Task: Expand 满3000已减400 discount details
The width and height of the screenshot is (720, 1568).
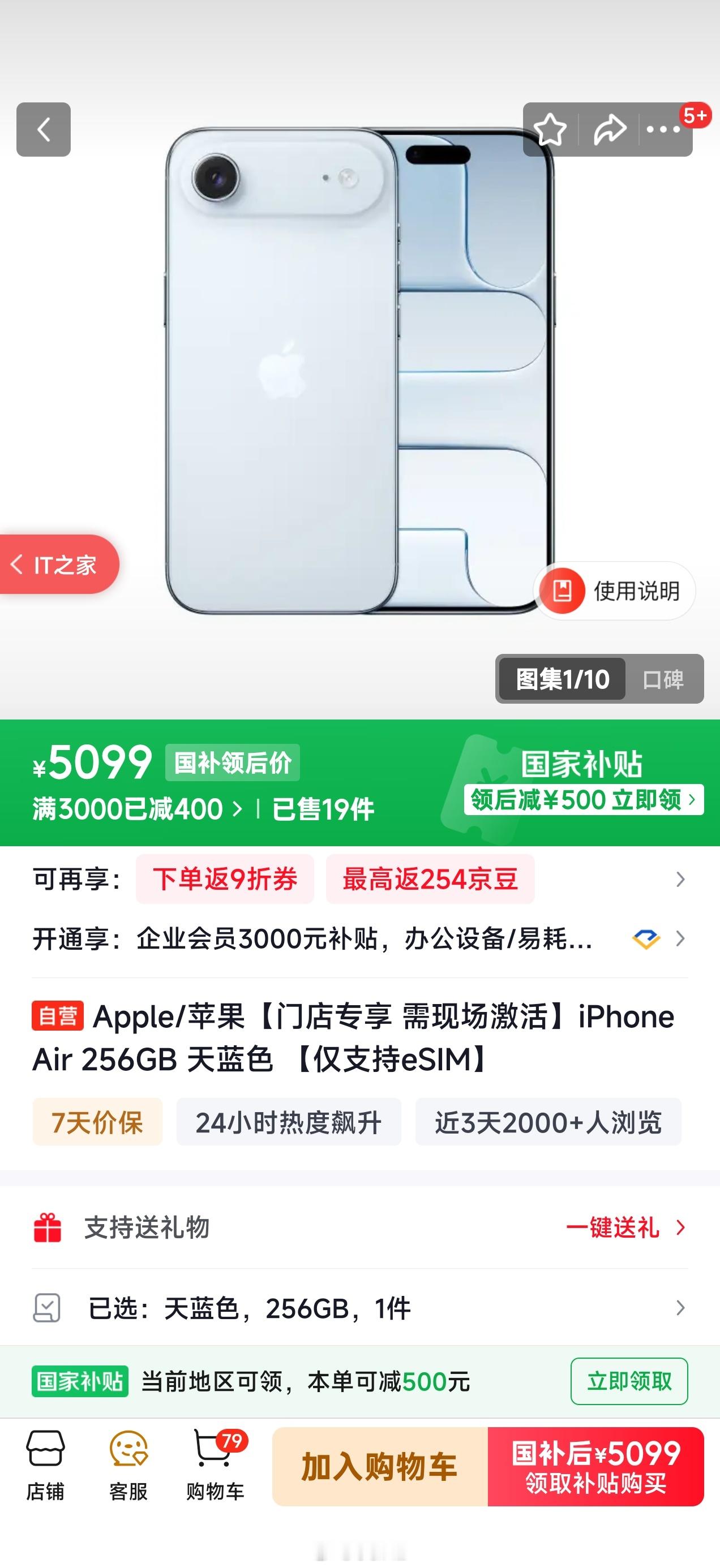Action: pyautogui.click(x=138, y=809)
